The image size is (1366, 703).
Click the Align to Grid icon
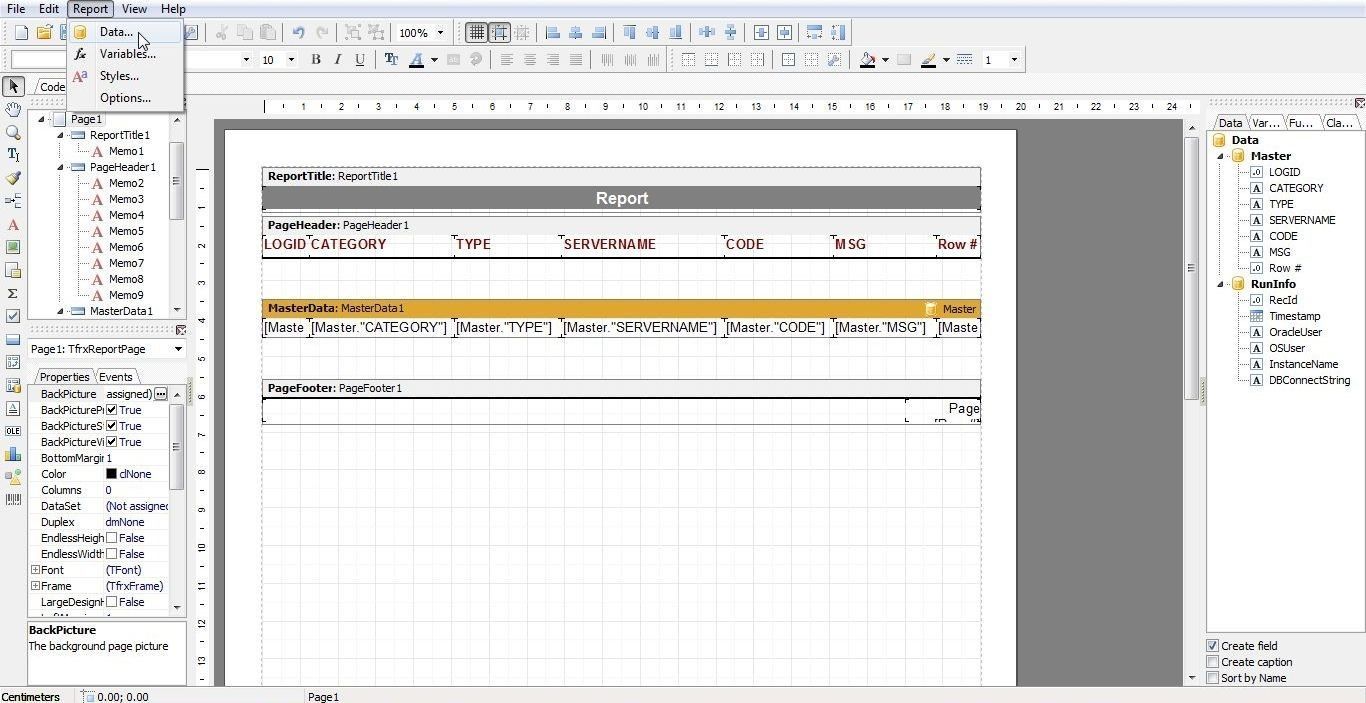click(500, 33)
